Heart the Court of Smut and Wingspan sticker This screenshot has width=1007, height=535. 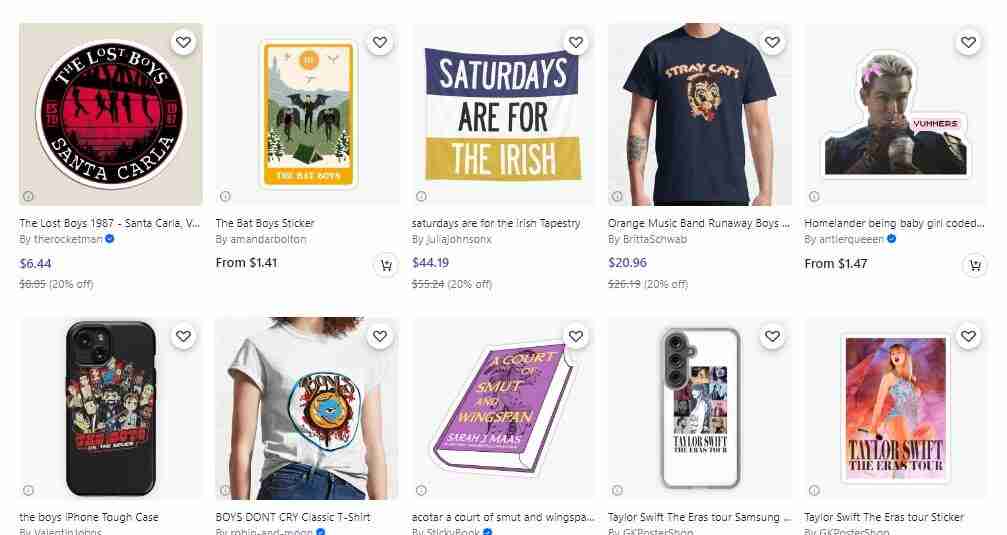[x=575, y=337]
